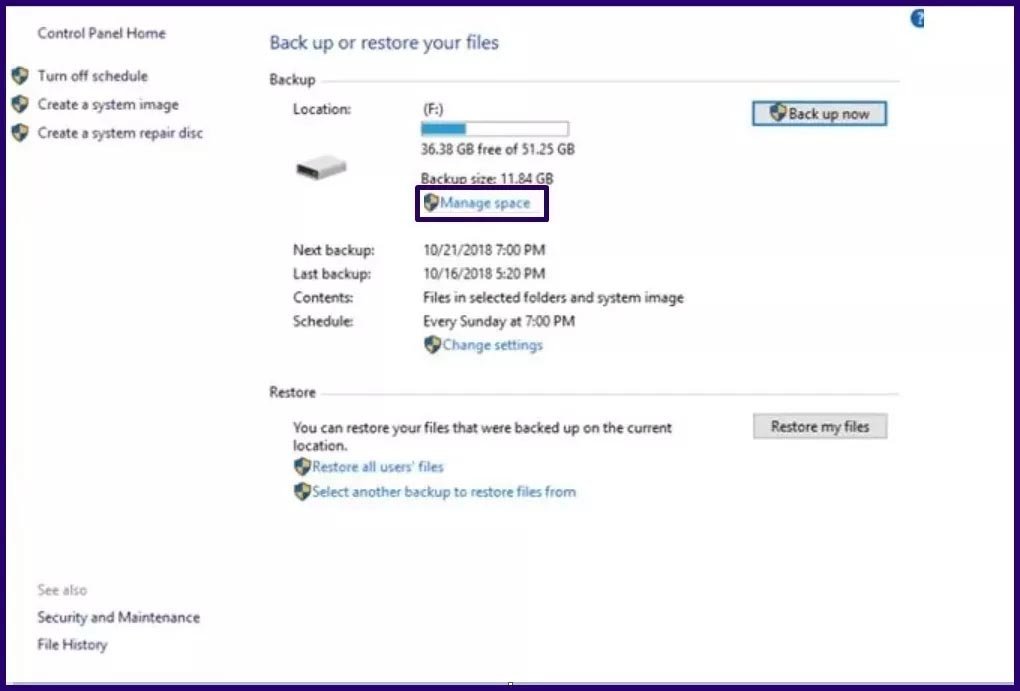This screenshot has width=1020, height=691.
Task: Select last backup date 10/16/2018 5:20 PM
Action: coord(484,273)
